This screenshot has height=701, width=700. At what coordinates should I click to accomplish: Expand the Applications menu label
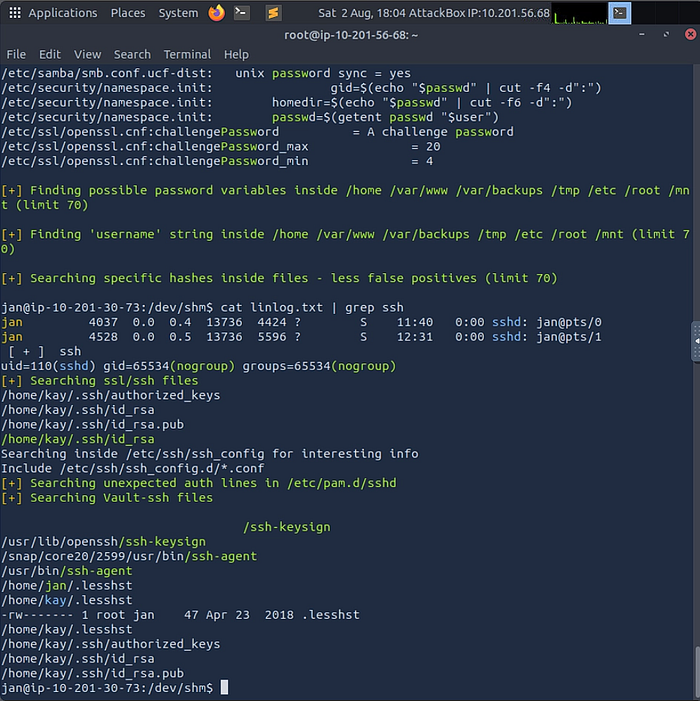point(63,13)
